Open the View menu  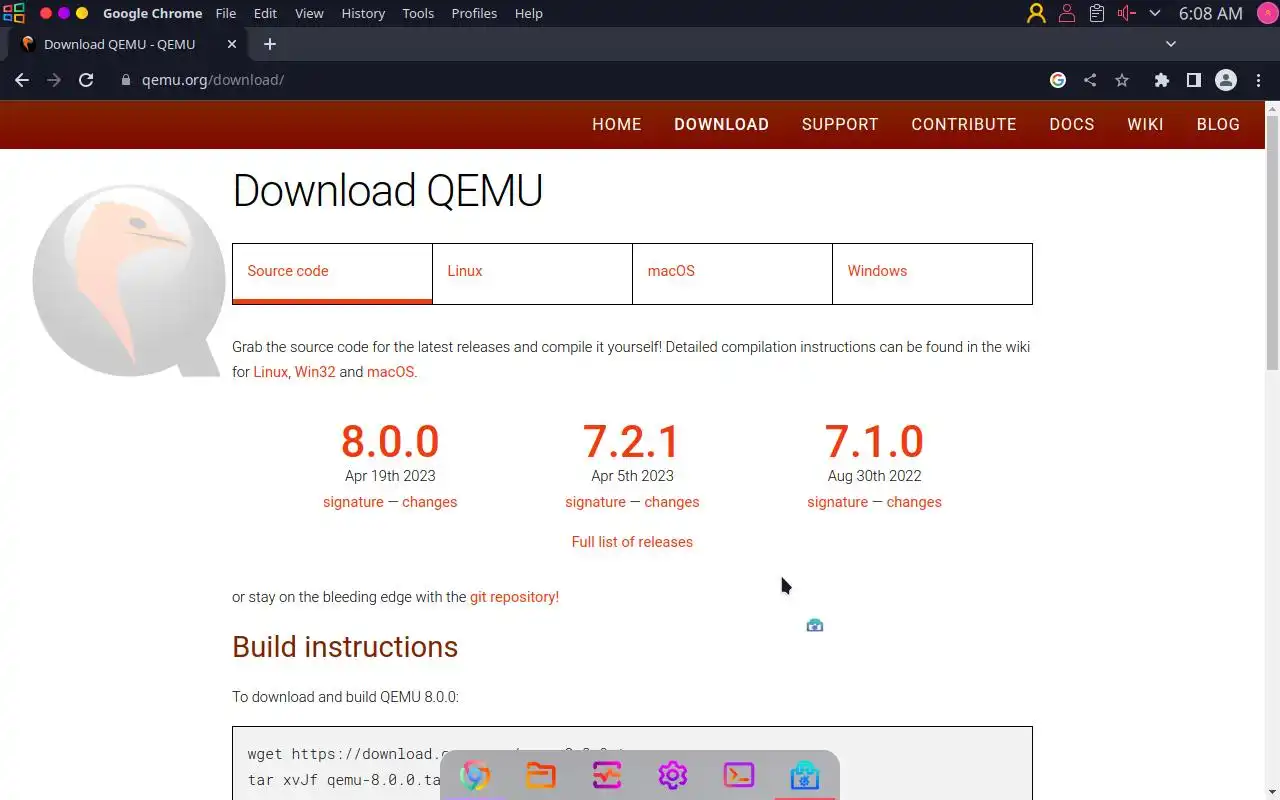[309, 13]
